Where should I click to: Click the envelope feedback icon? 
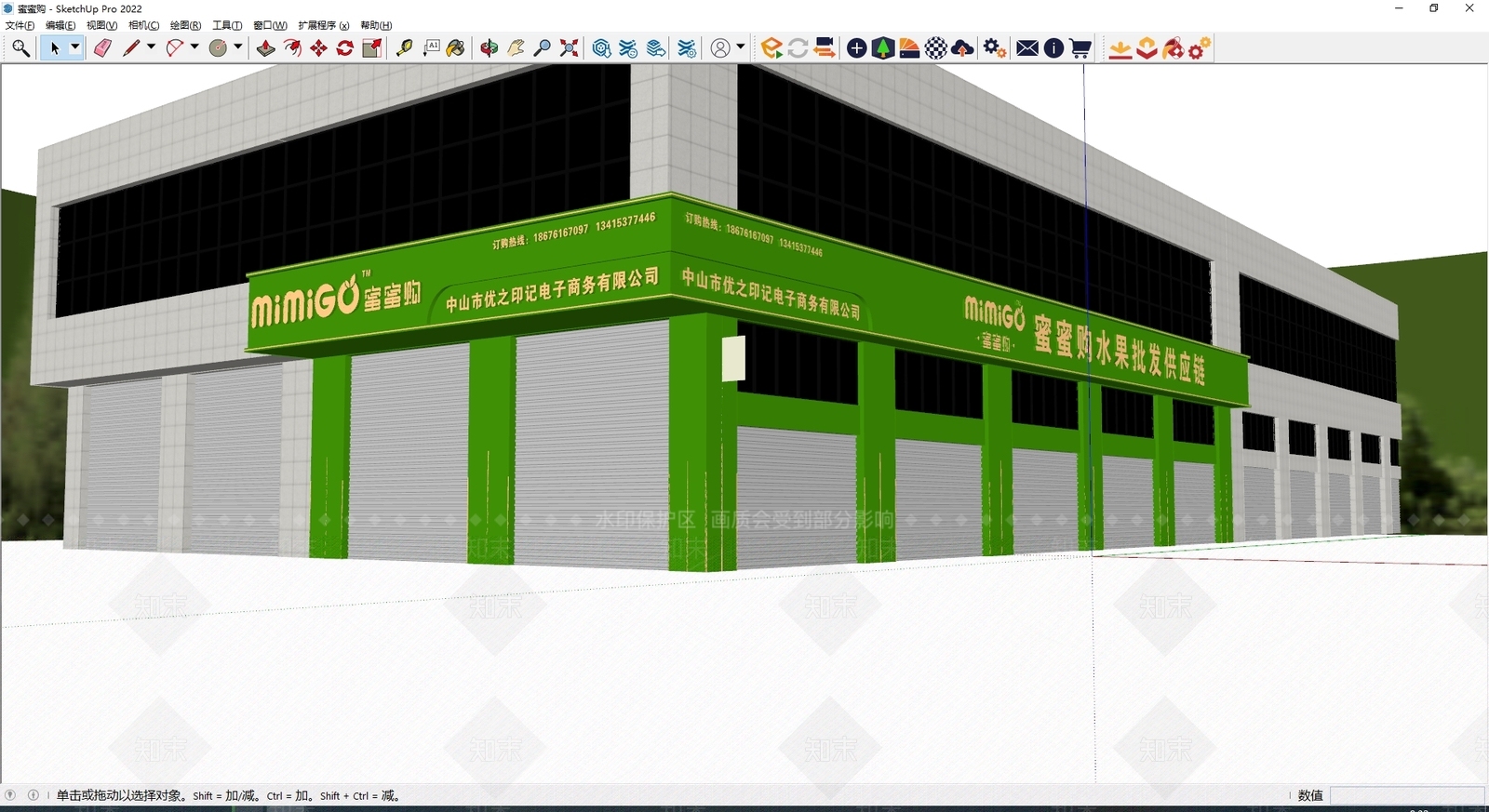(1027, 48)
